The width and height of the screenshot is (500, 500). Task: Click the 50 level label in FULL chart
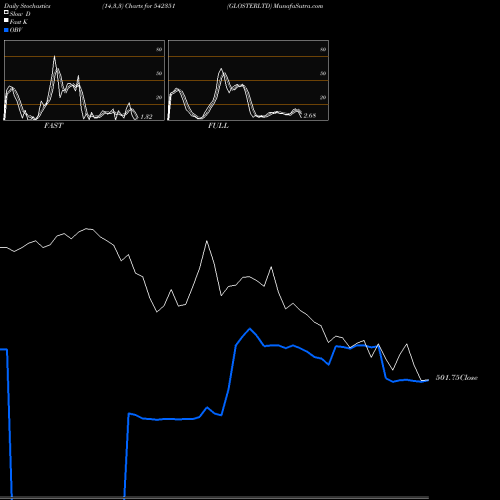point(323,73)
